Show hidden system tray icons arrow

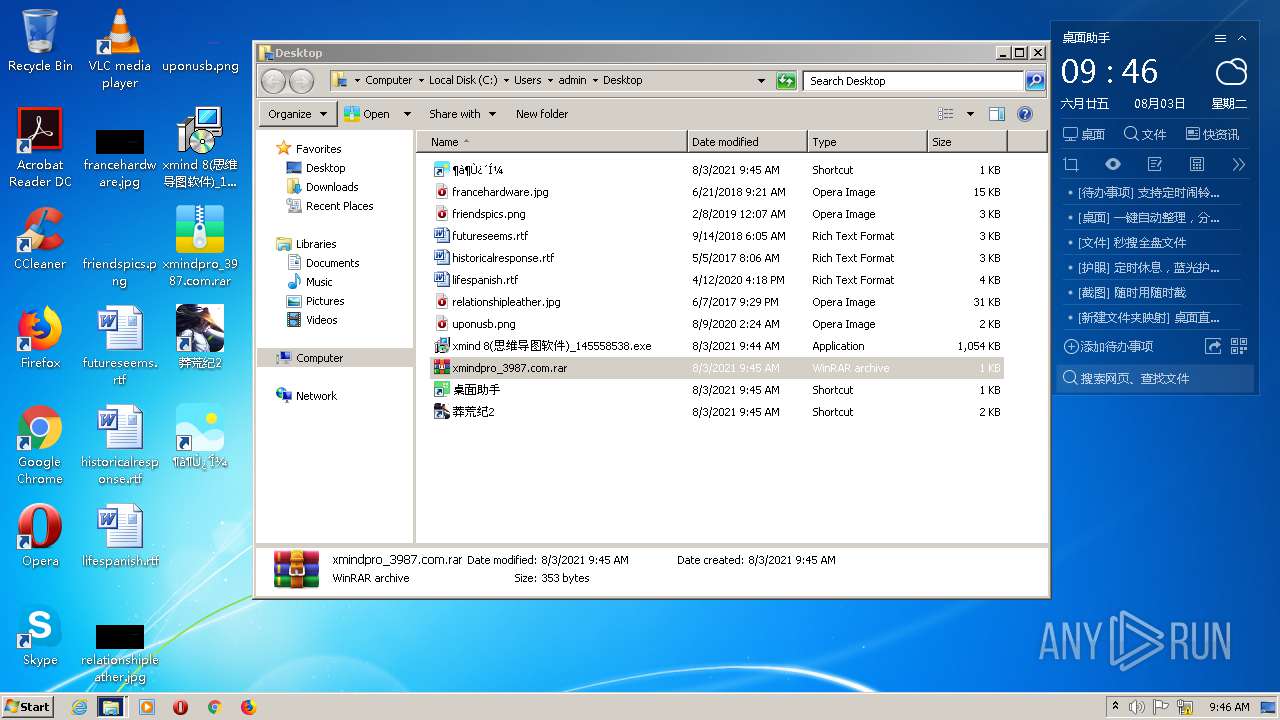tap(1115, 707)
